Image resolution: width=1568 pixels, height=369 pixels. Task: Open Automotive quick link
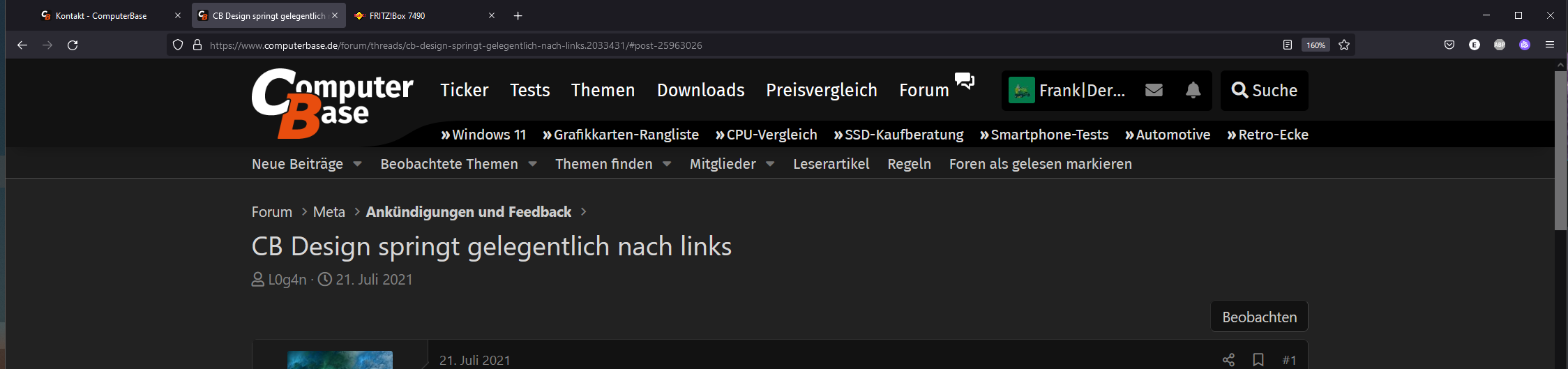point(1168,135)
